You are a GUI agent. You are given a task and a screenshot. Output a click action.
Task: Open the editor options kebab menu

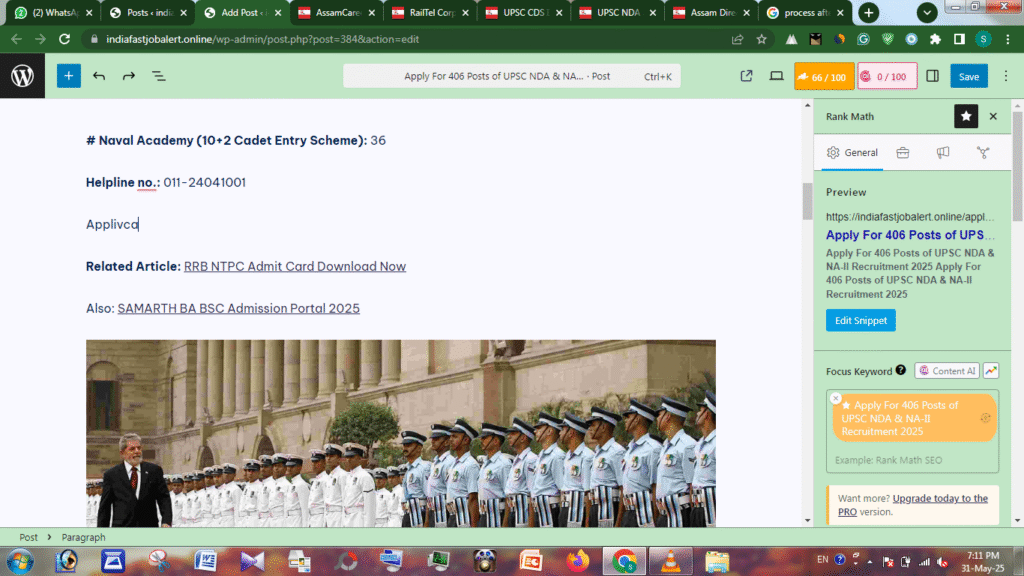coord(1006,76)
